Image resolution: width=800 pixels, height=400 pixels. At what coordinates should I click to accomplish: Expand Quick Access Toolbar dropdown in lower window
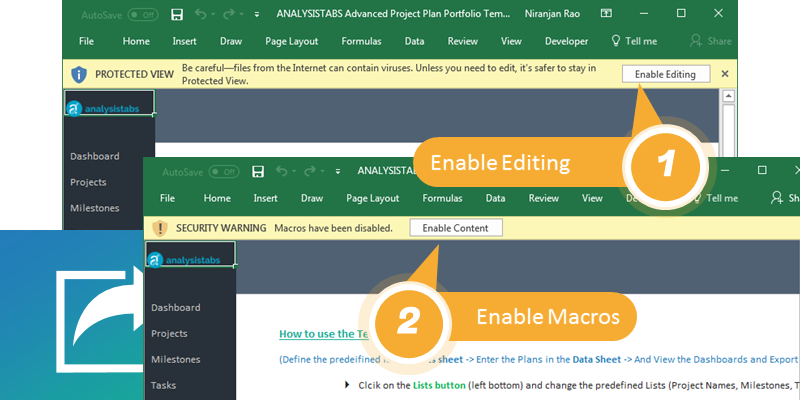click(338, 171)
